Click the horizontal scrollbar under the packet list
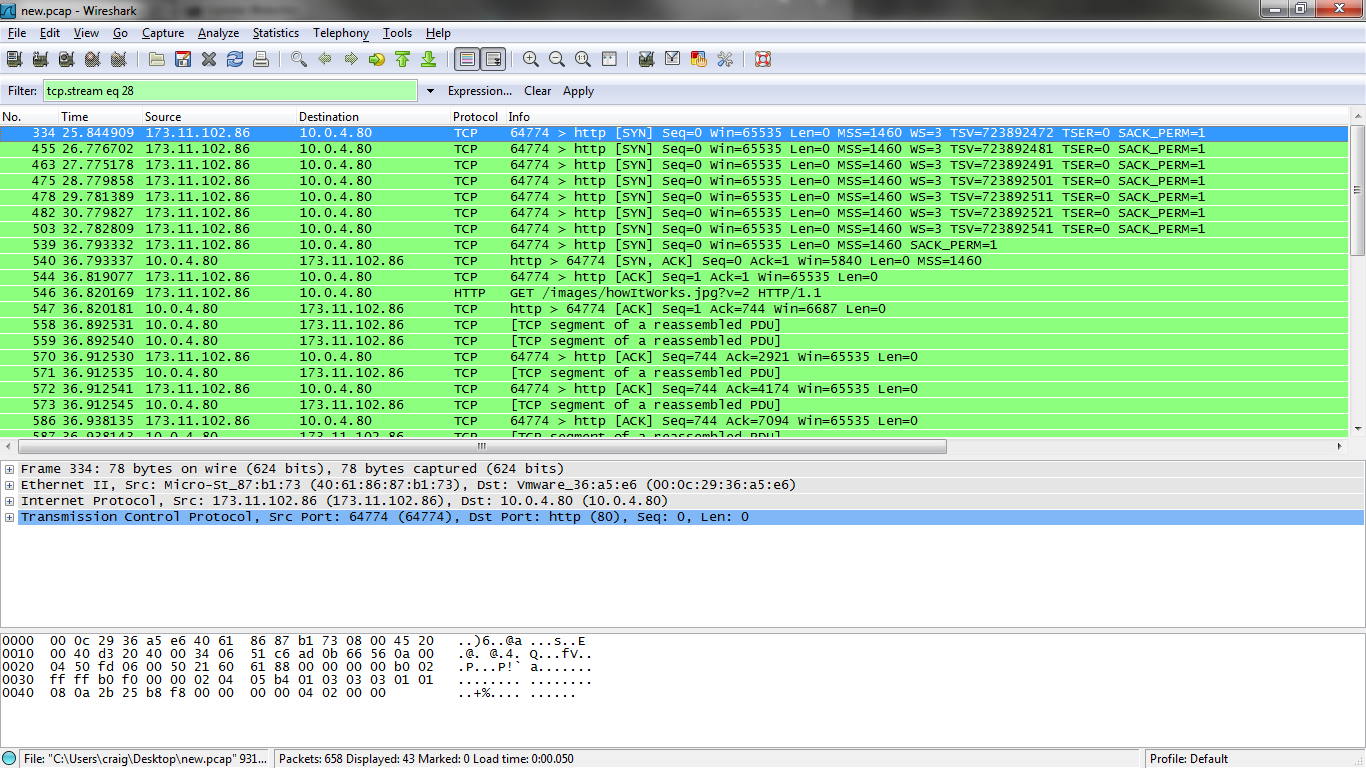Screen dimensions: 1366x768 pyautogui.click(x=480, y=446)
